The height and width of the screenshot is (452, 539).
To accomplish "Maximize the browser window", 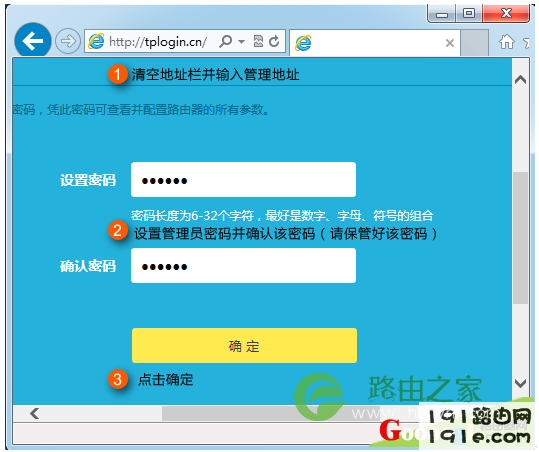I will point(469,13).
